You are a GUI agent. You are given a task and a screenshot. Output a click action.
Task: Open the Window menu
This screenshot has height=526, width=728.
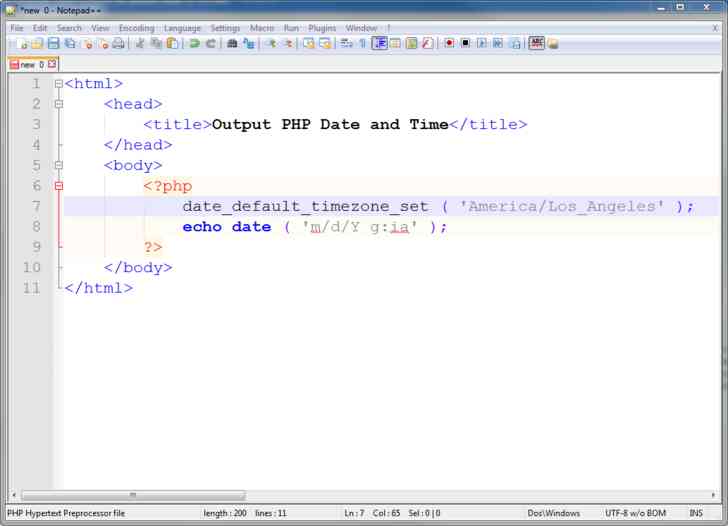(x=361, y=28)
